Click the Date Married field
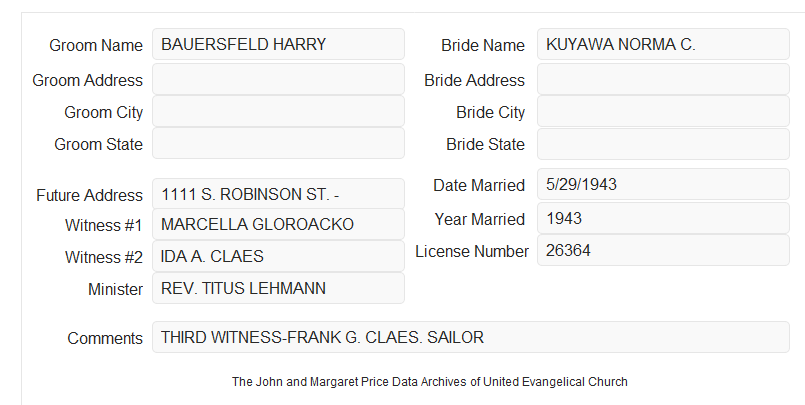This screenshot has width=805, height=405. [x=663, y=184]
